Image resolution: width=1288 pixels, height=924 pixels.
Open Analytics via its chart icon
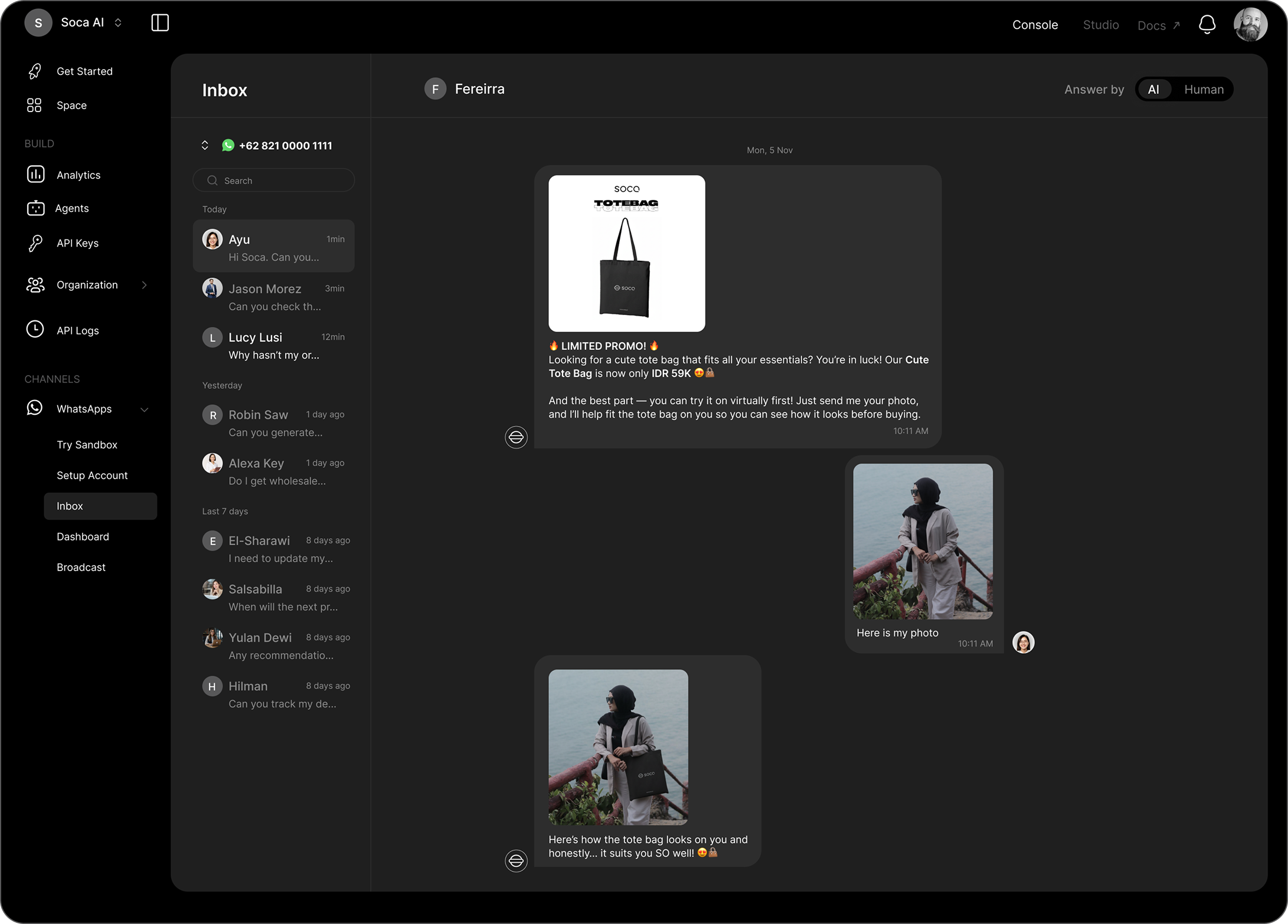pyautogui.click(x=35, y=174)
